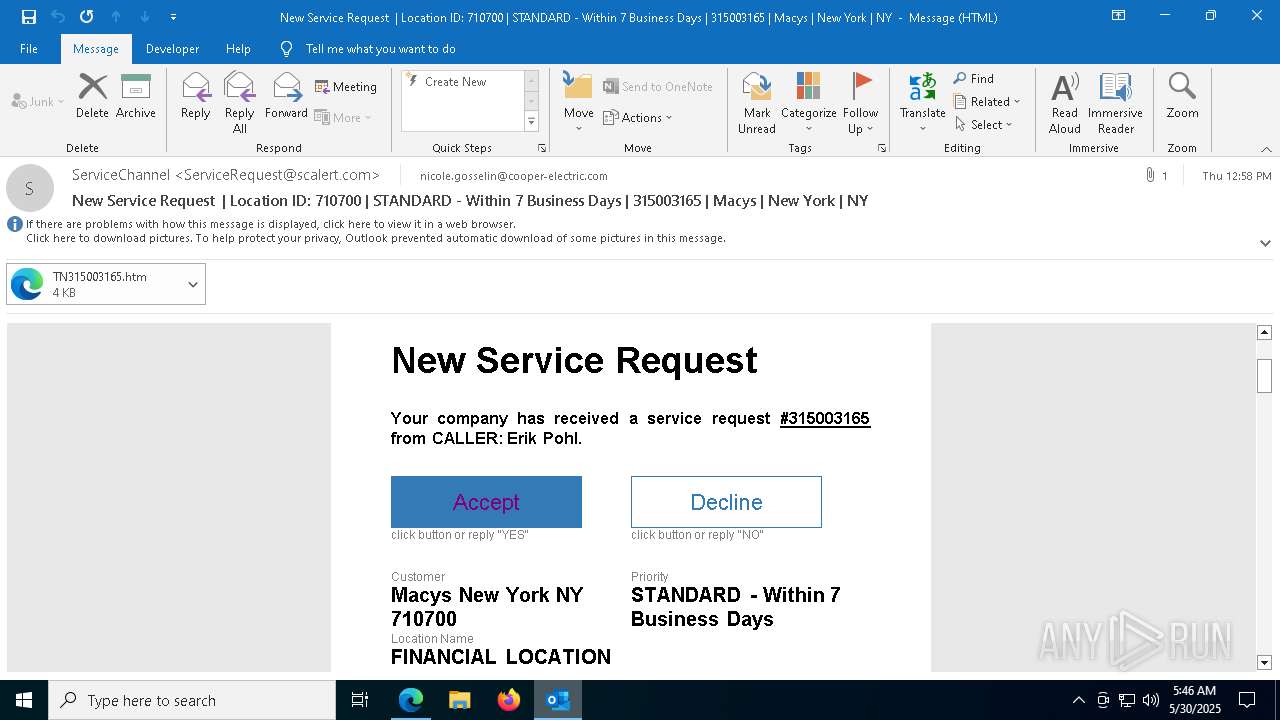The width and height of the screenshot is (1280, 720).
Task: Click the message scrollbar up arrow
Action: click(x=1264, y=332)
